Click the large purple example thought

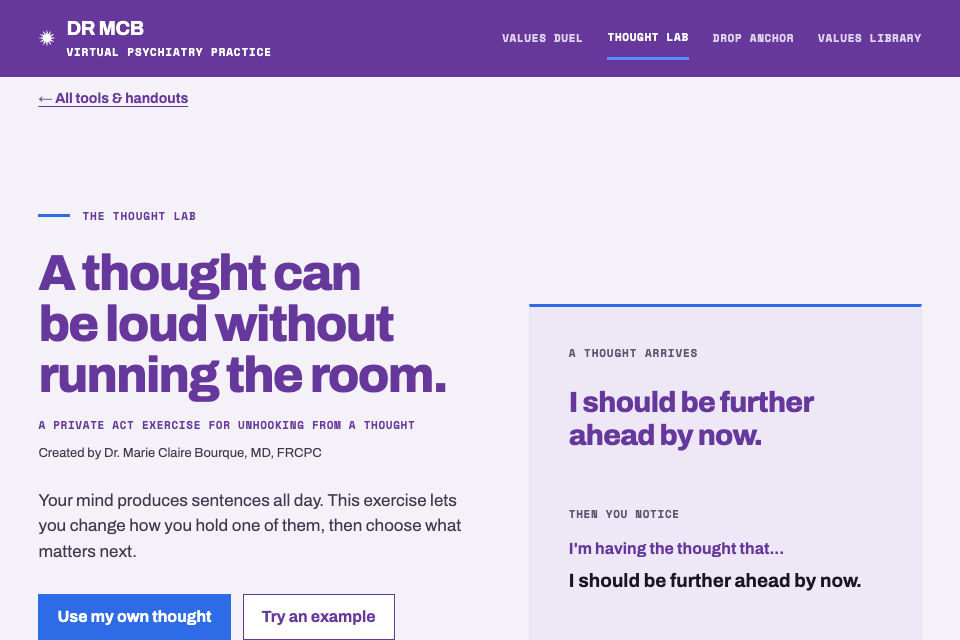pos(691,419)
